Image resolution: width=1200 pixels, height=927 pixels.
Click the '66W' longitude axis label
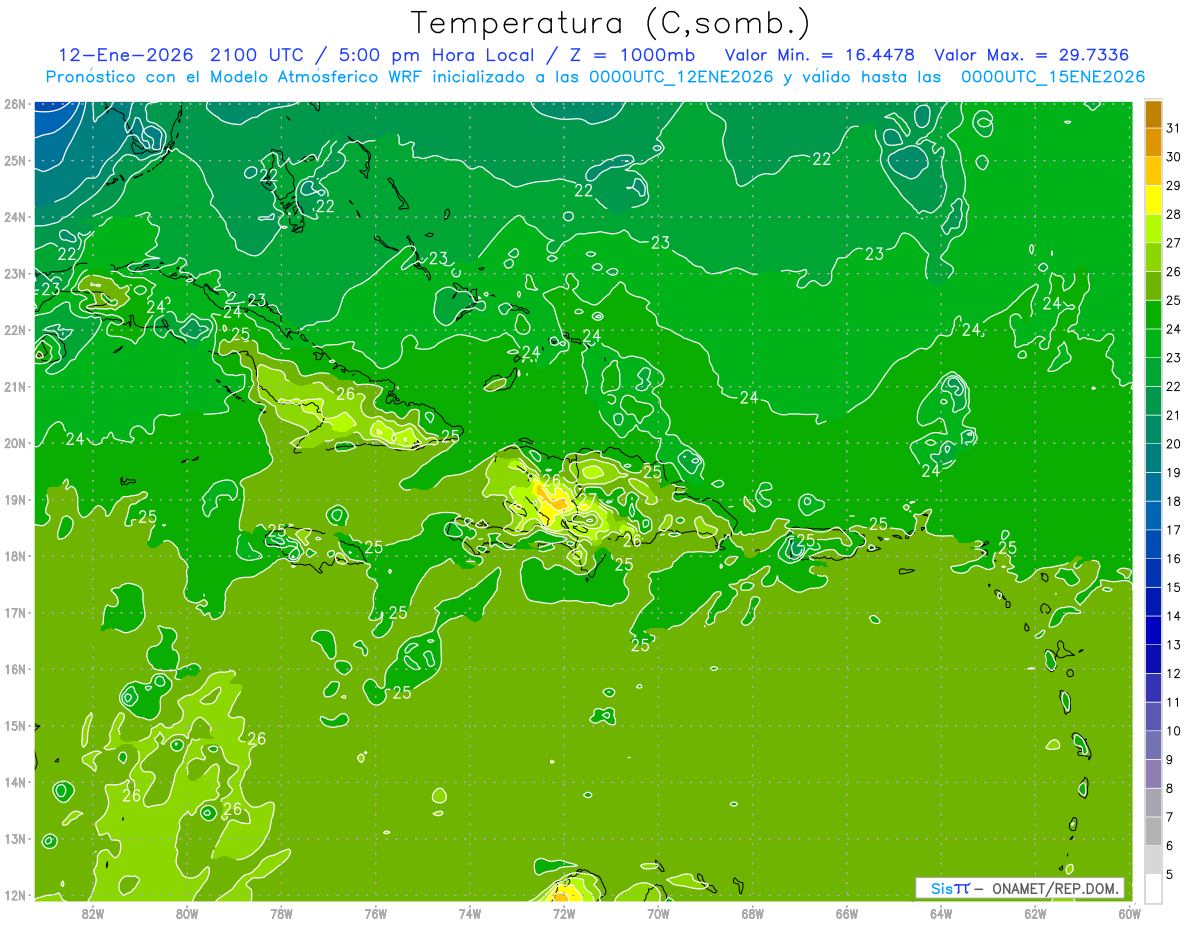(x=847, y=913)
